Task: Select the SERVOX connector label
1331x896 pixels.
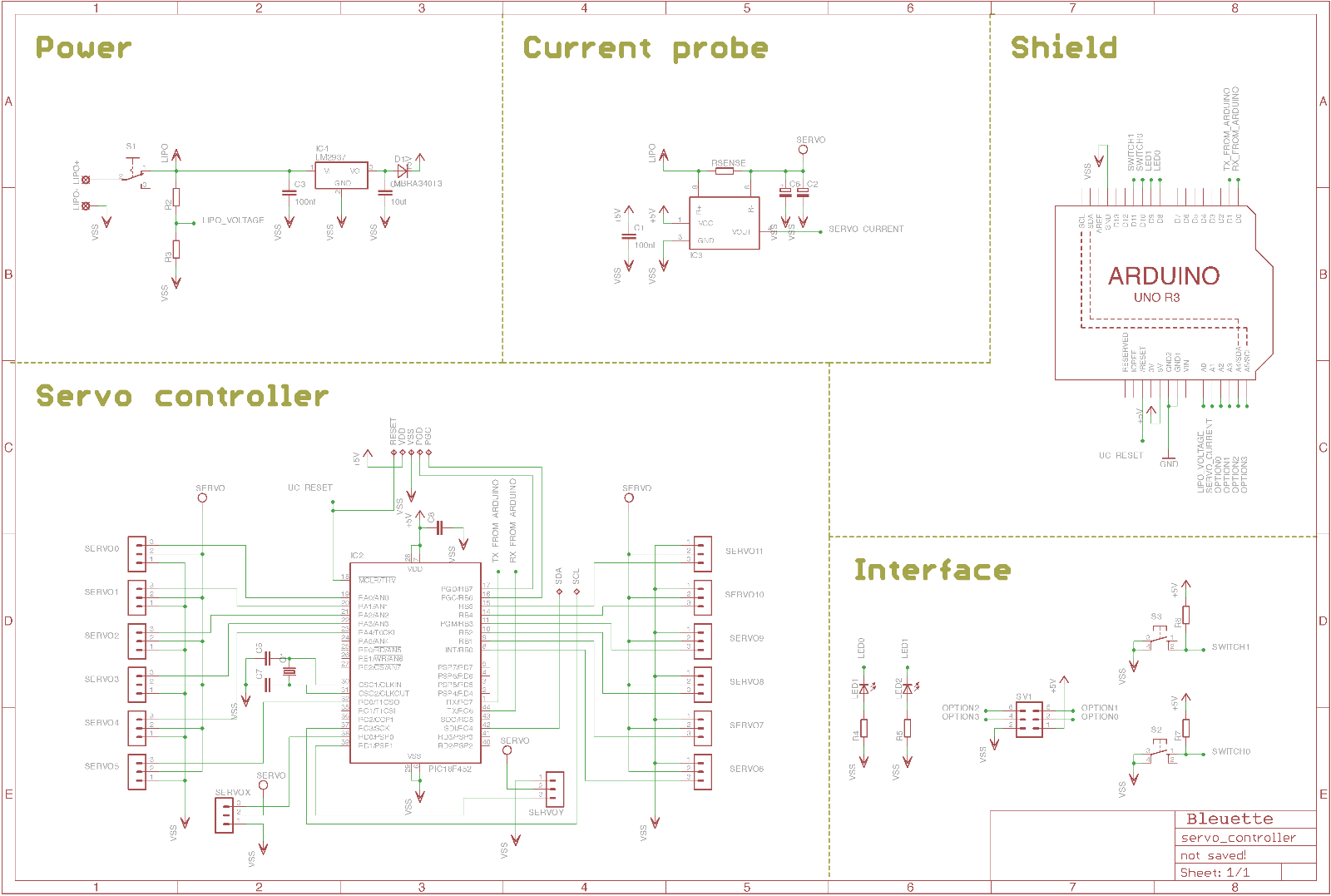Action: coord(232,793)
